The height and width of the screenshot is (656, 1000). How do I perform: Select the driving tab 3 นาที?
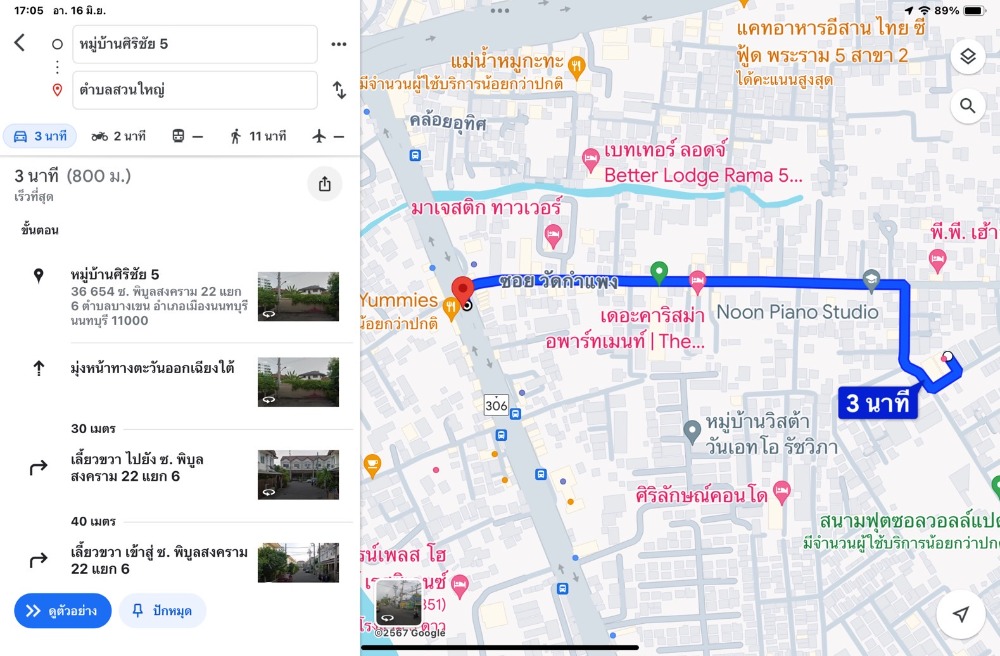click(40, 136)
